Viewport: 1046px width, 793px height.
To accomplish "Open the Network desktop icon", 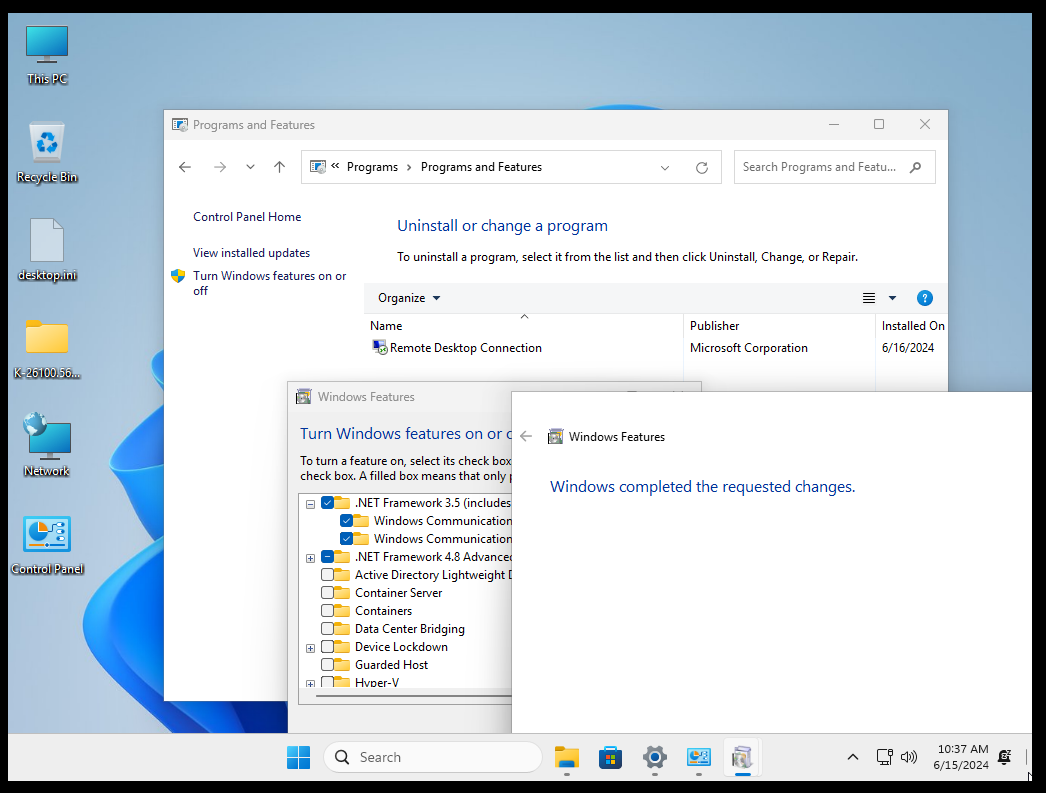I will point(47,446).
